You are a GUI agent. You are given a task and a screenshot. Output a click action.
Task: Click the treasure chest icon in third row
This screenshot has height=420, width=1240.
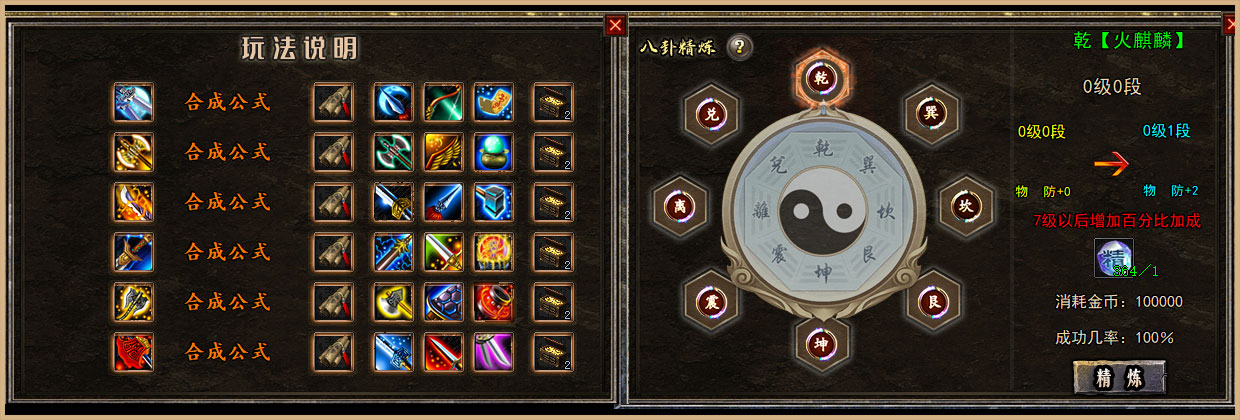[552, 202]
